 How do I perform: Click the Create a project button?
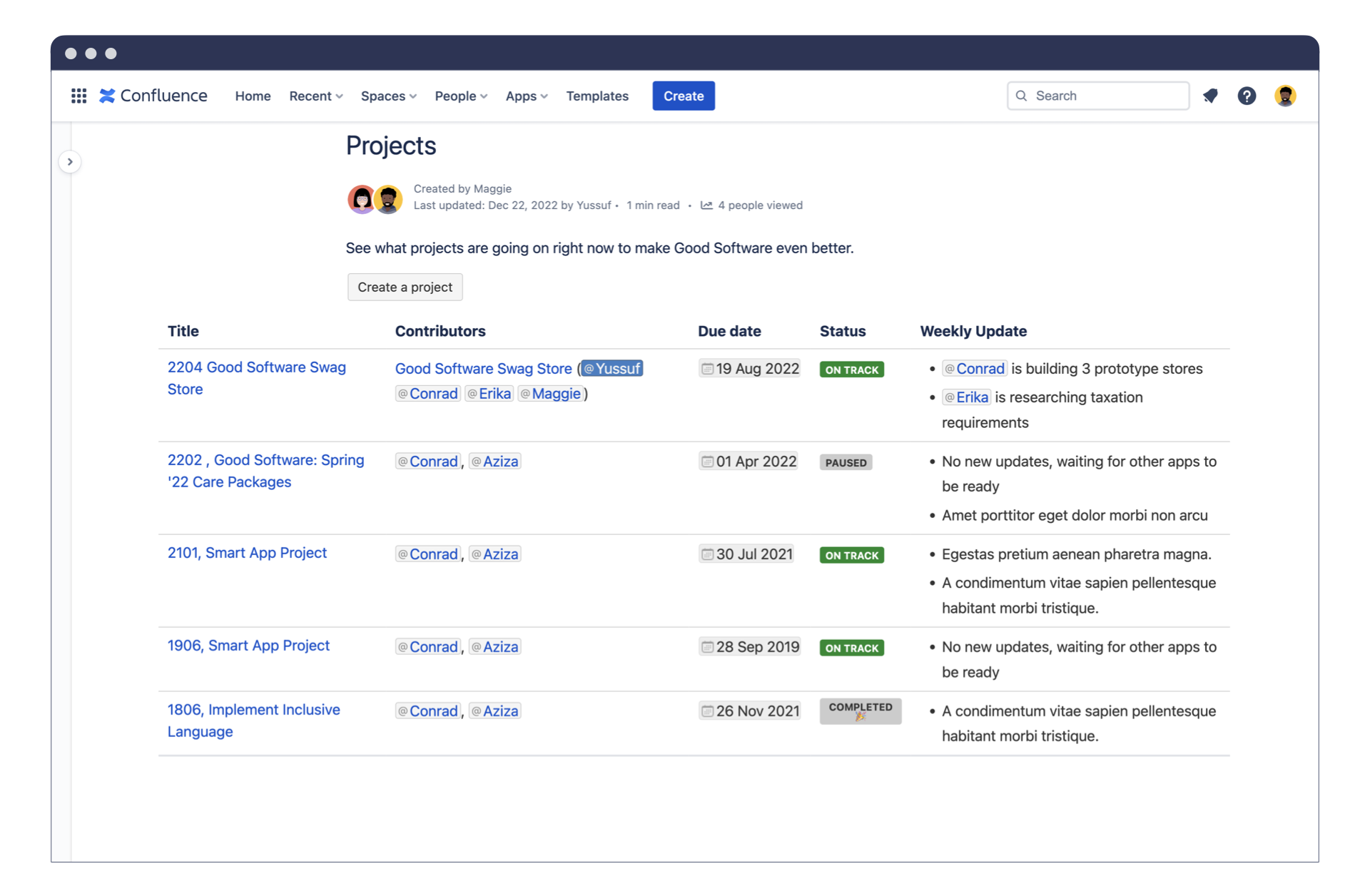click(405, 287)
